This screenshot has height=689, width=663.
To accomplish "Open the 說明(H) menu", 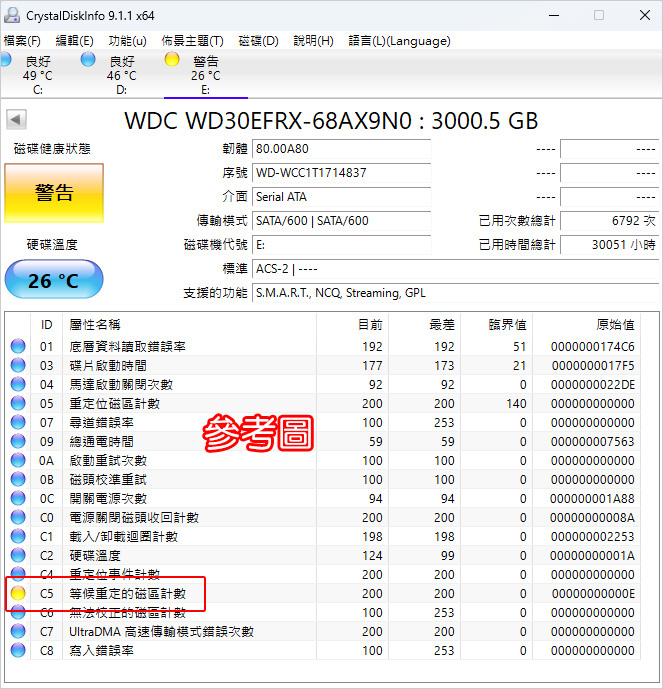I will point(313,41).
